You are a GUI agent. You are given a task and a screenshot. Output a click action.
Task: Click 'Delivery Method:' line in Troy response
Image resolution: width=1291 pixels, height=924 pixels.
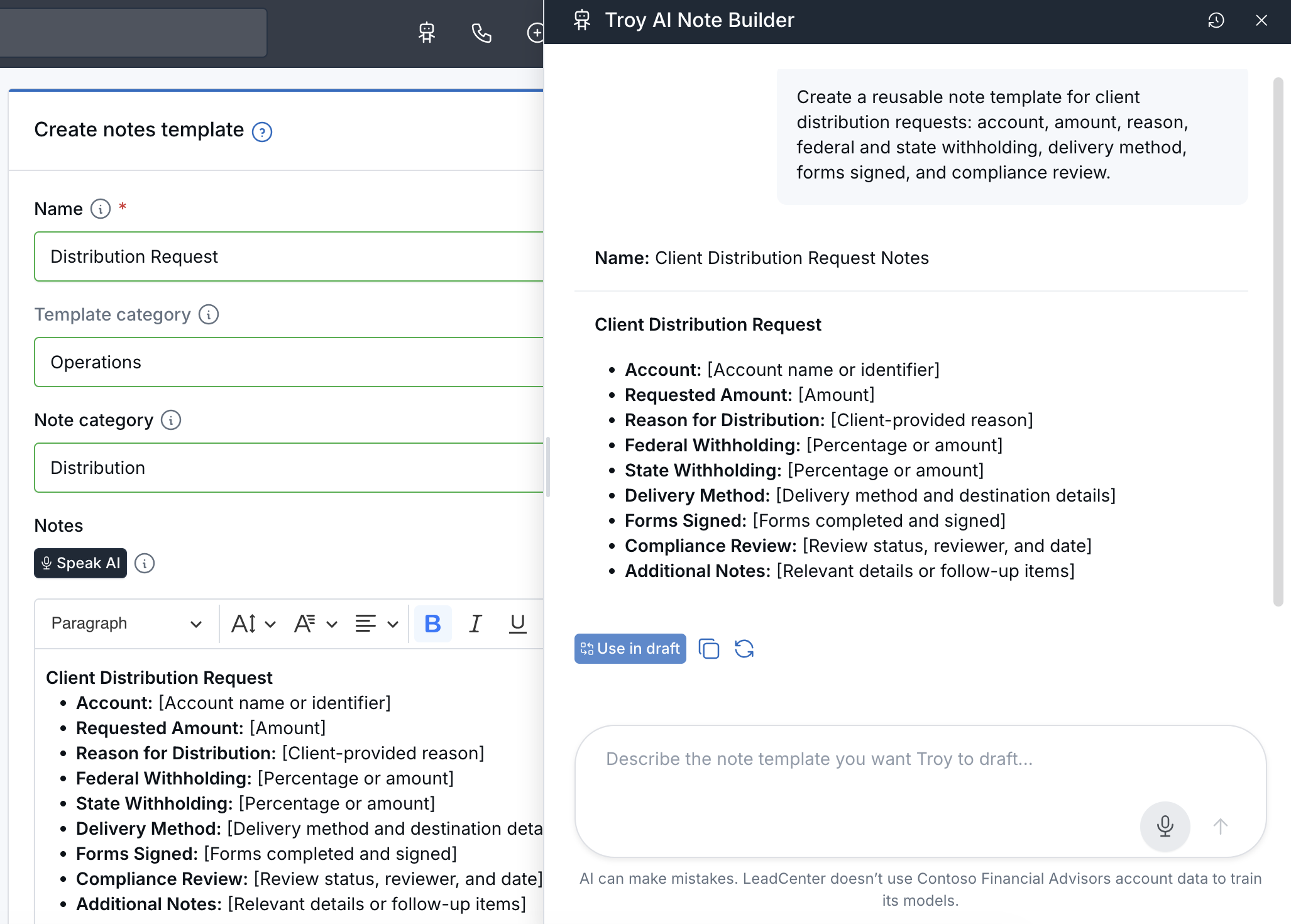870,495
